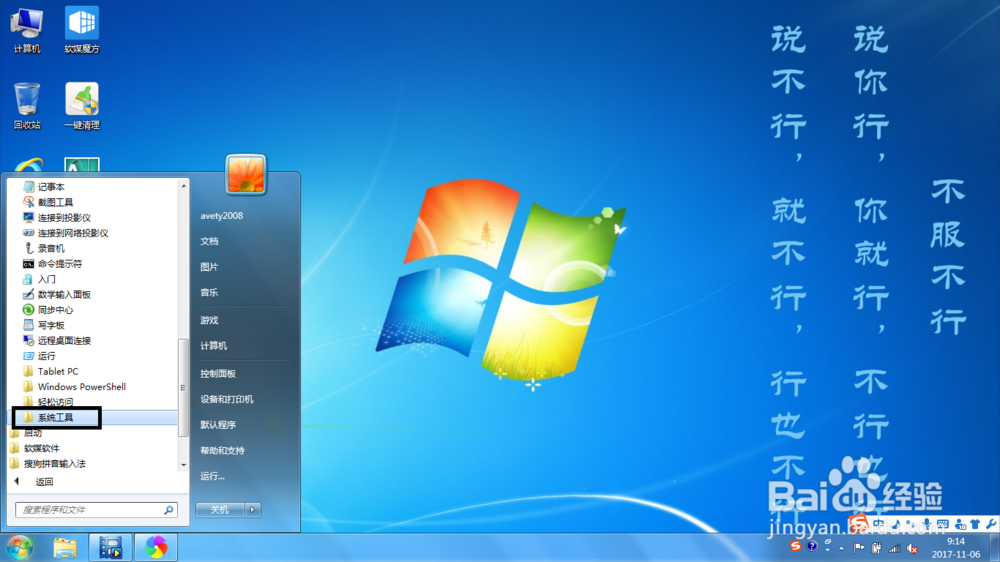The width and height of the screenshot is (1000, 562).
Task: Open the File Explorer taskbar icon
Action: tap(65, 547)
